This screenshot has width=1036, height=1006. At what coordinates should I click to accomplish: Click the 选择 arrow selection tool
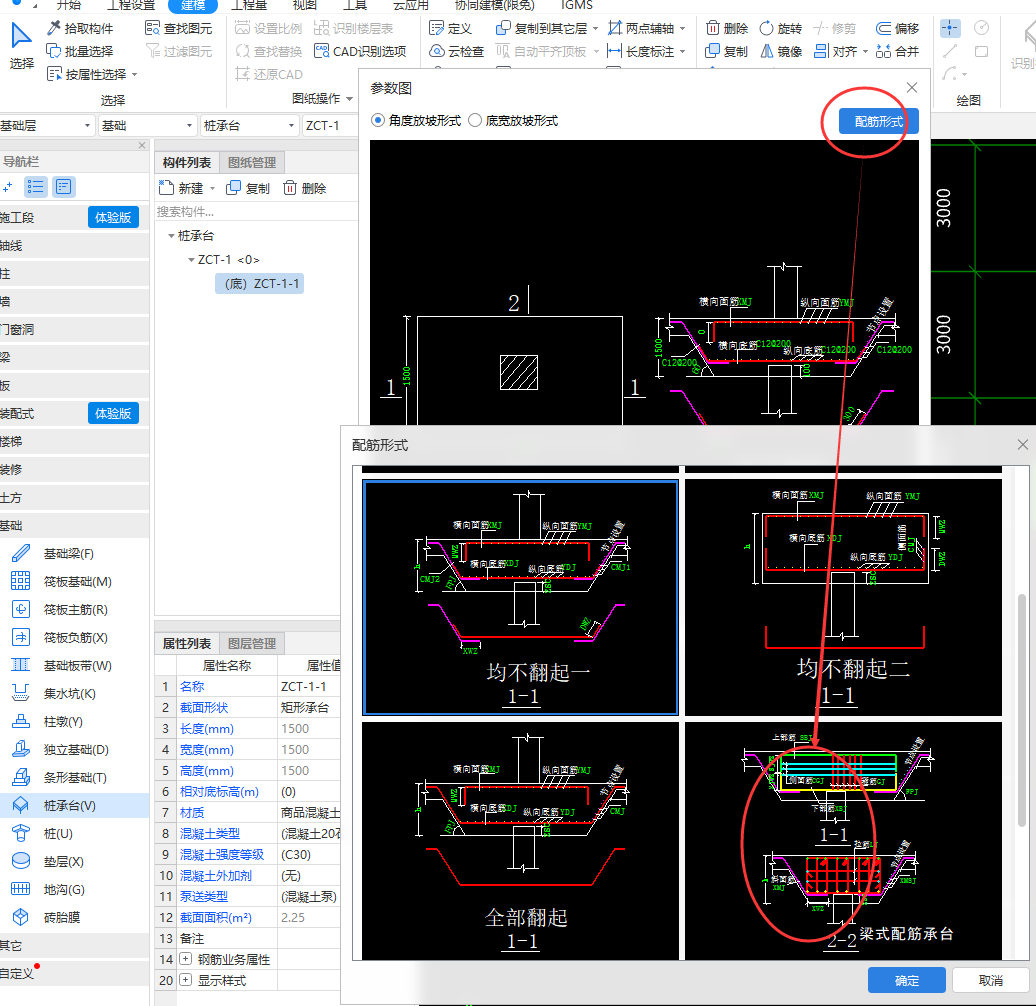point(21,45)
